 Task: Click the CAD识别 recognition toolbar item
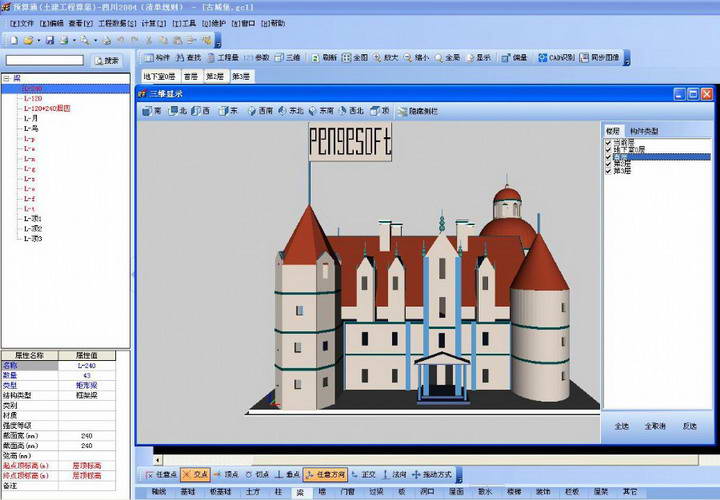pos(556,58)
